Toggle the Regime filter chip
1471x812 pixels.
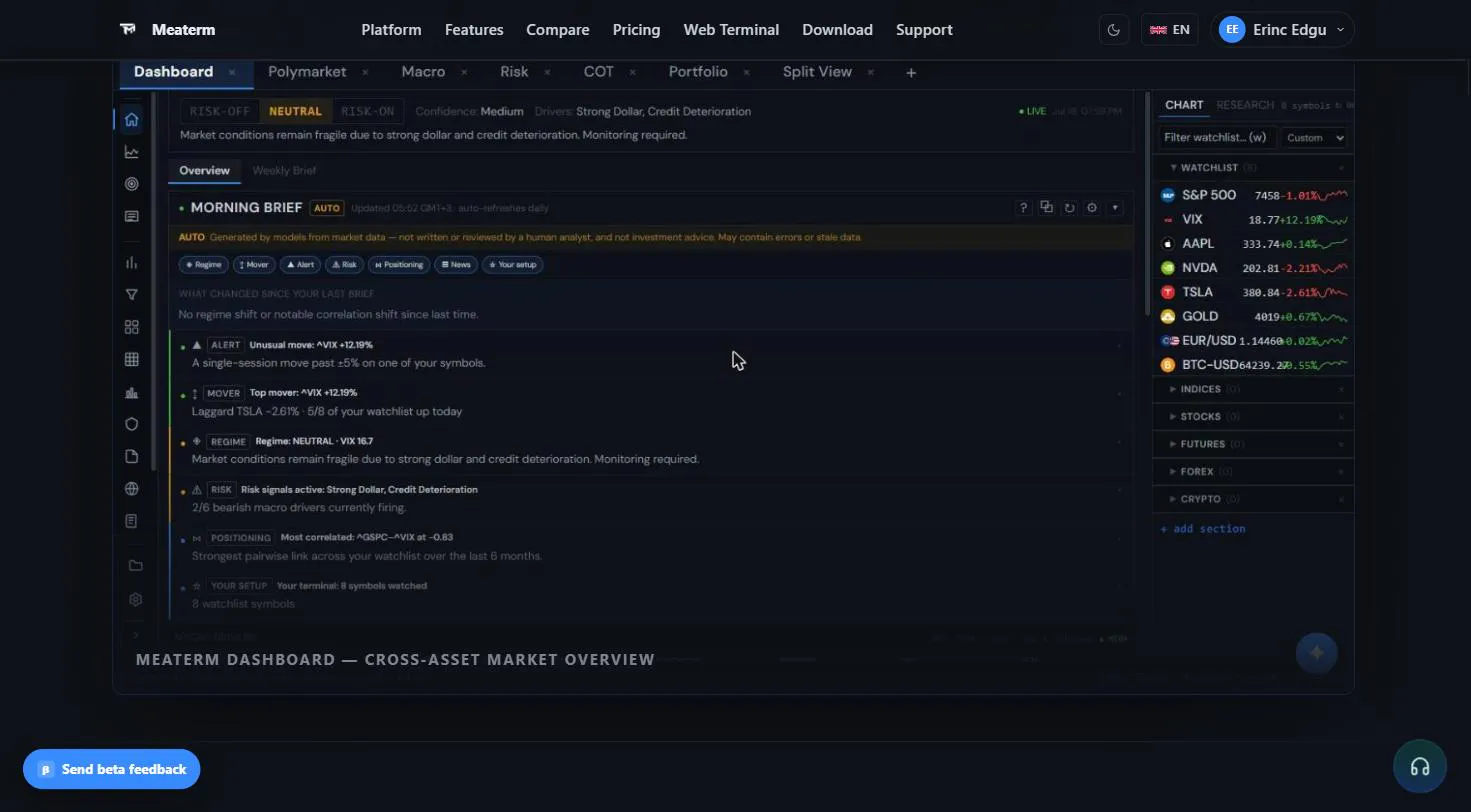(x=203, y=265)
